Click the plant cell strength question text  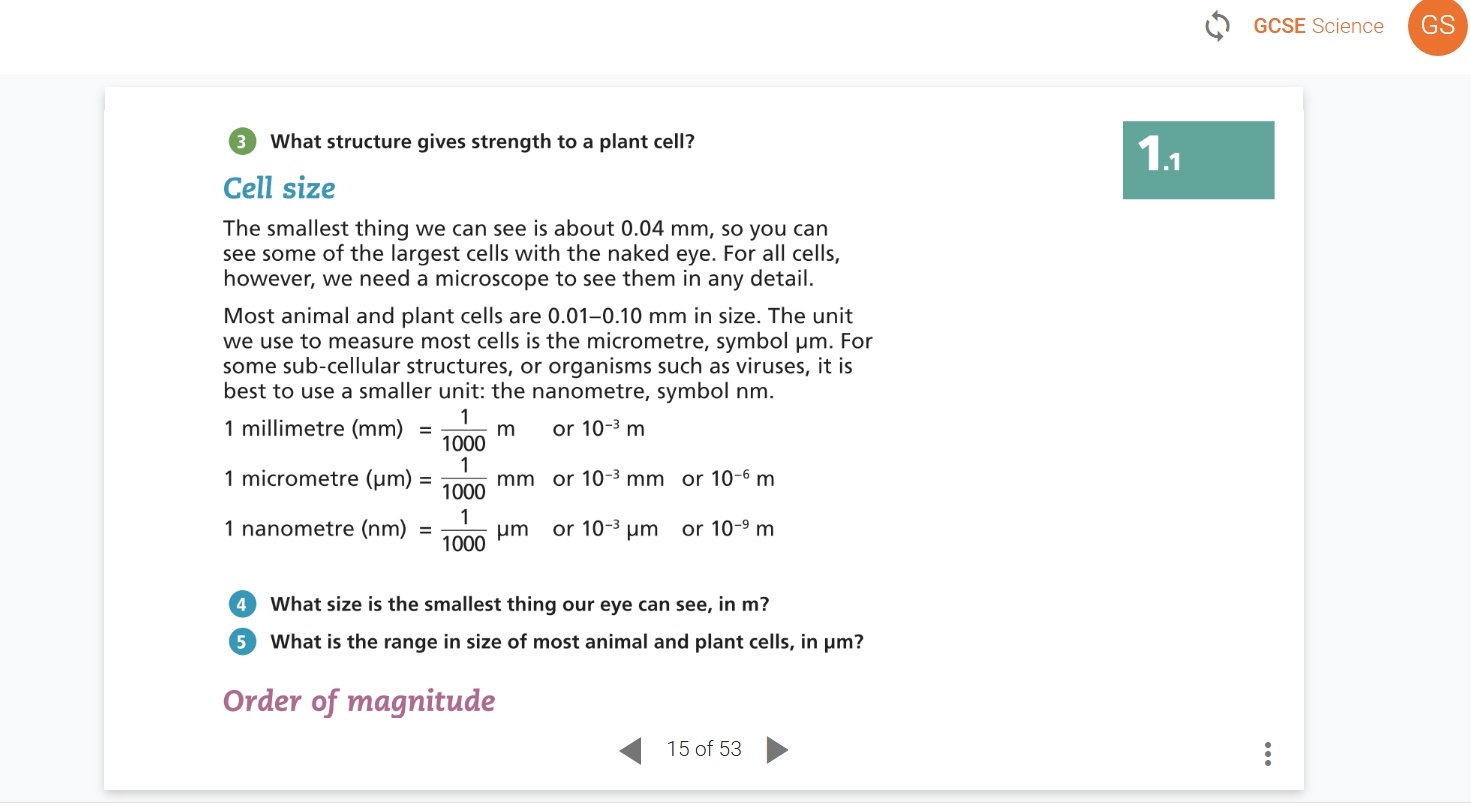(483, 142)
